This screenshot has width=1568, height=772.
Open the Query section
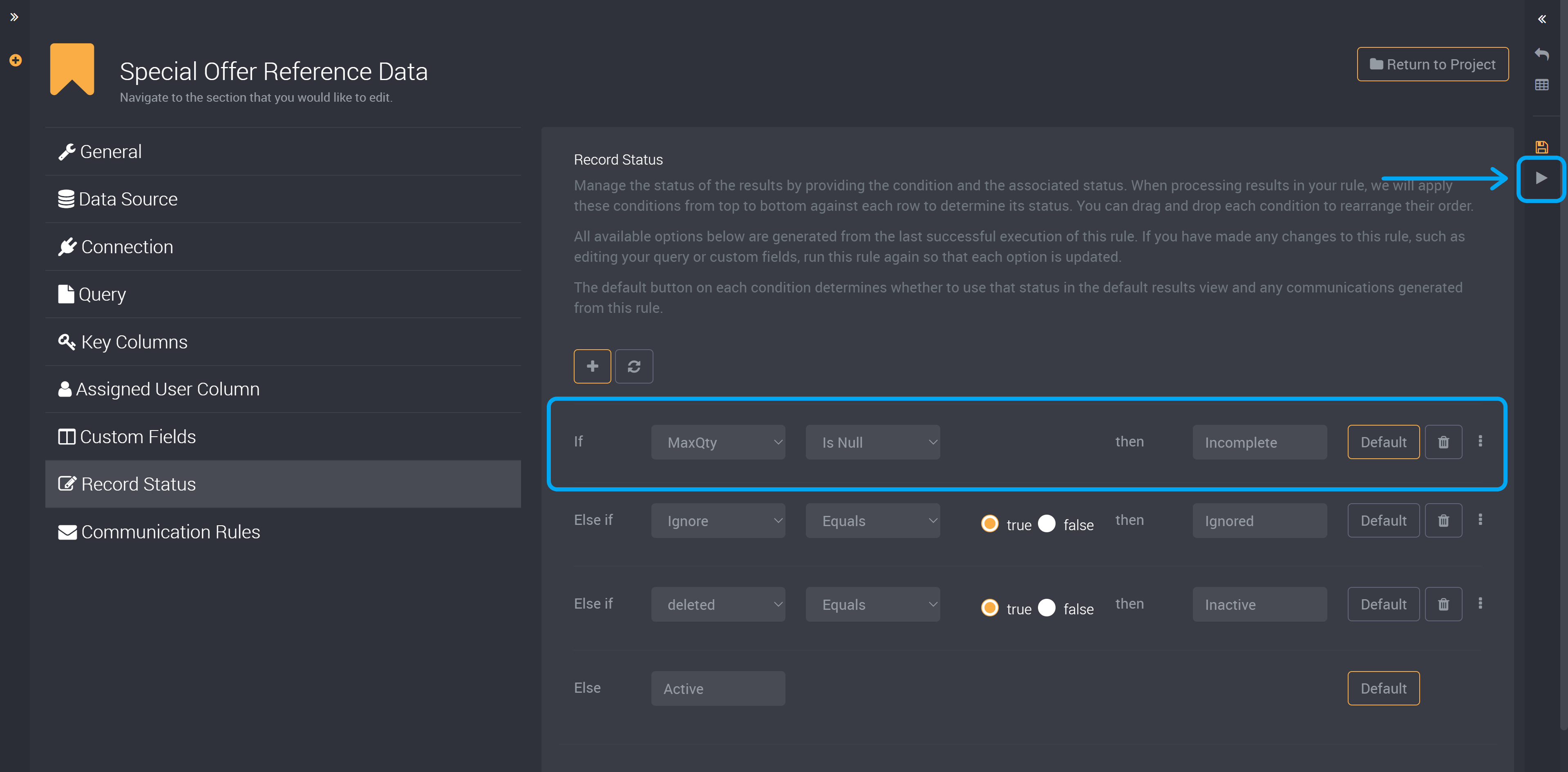click(283, 294)
